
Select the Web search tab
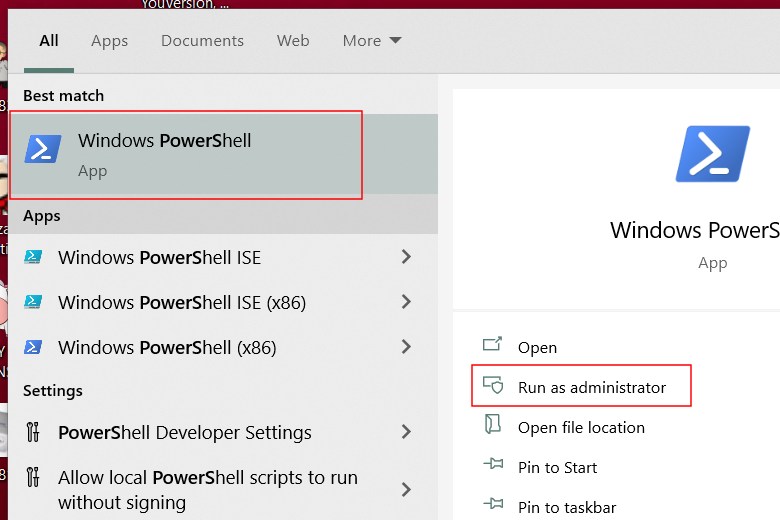coord(293,41)
